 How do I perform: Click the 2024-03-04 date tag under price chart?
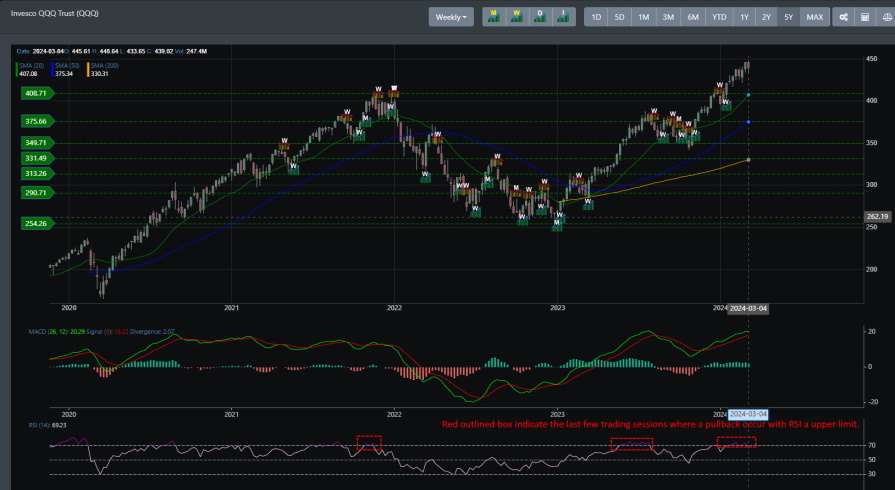748,308
